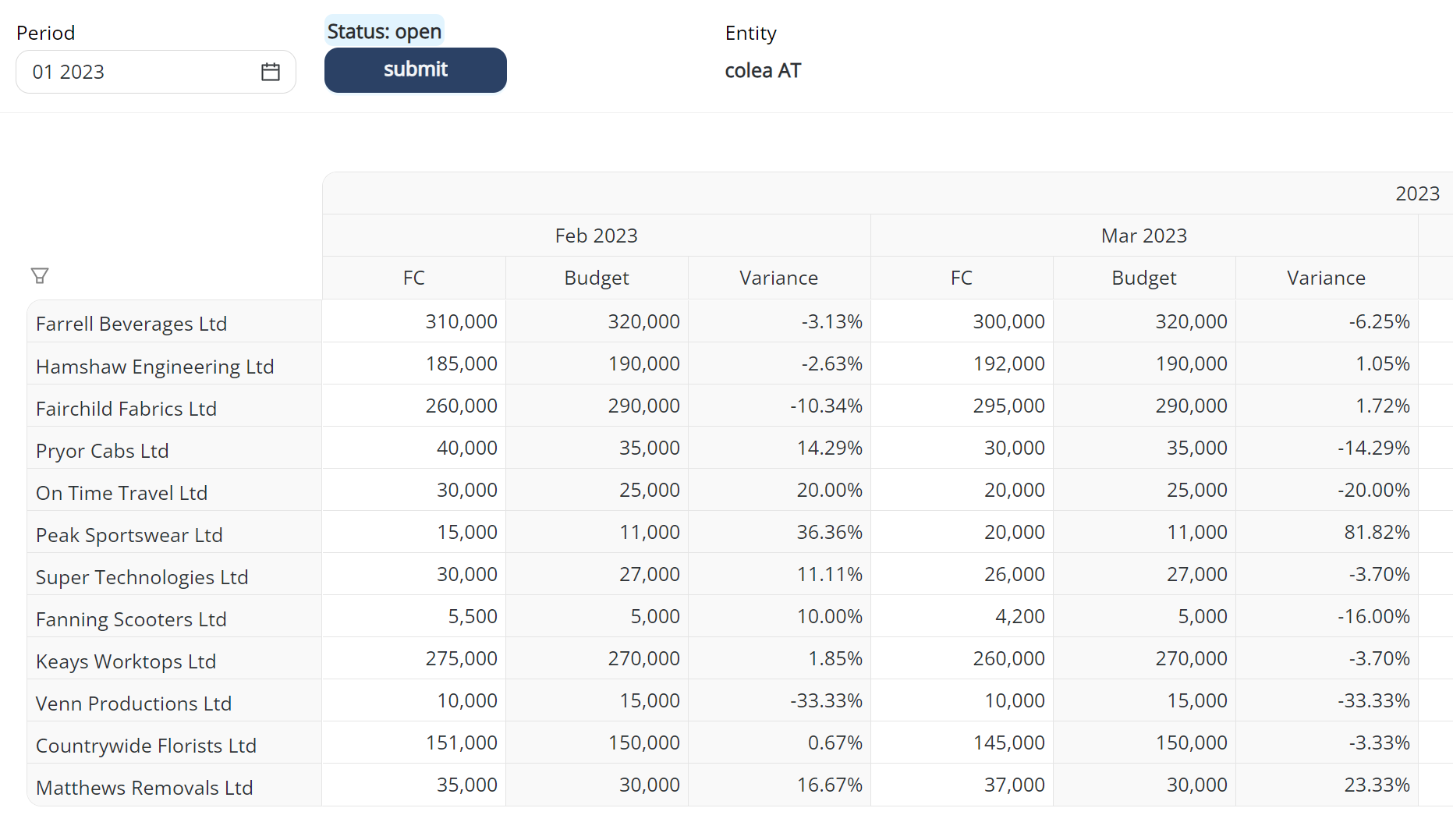1453x840 pixels.
Task: Click Countrywide Florists Feb FC cell 151,000
Action: tap(414, 743)
